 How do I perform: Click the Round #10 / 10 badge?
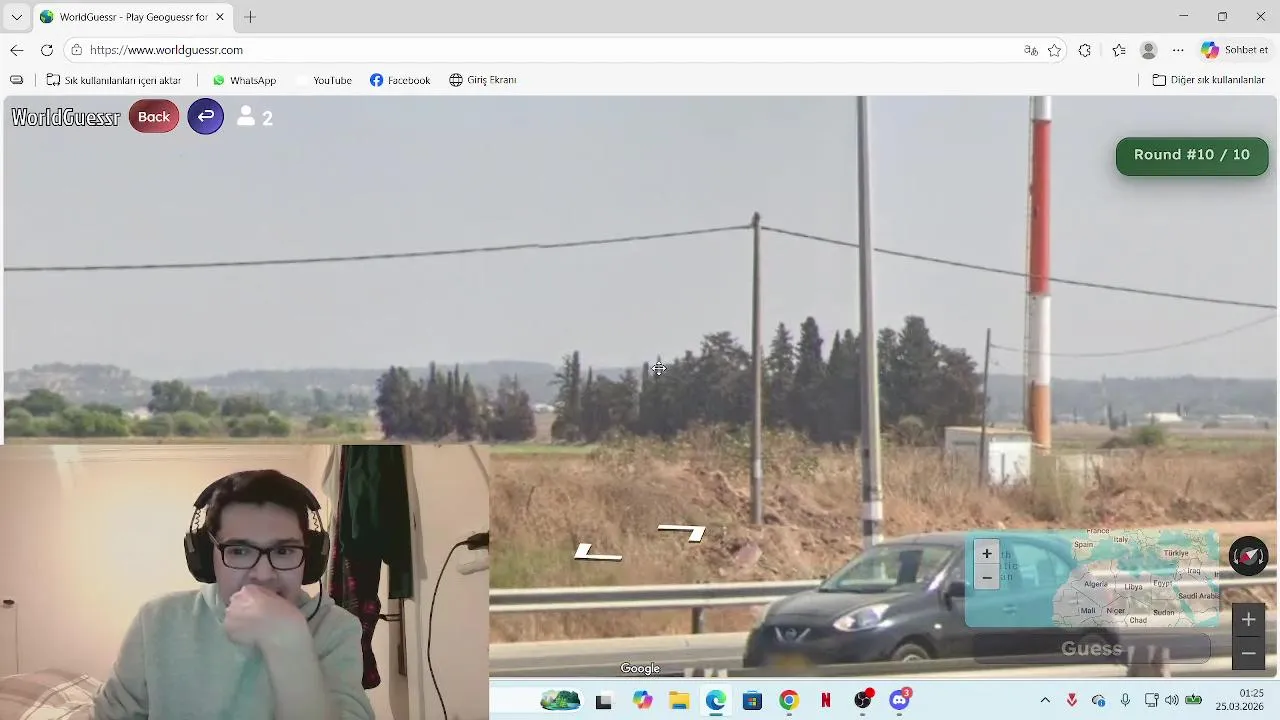click(x=1192, y=155)
